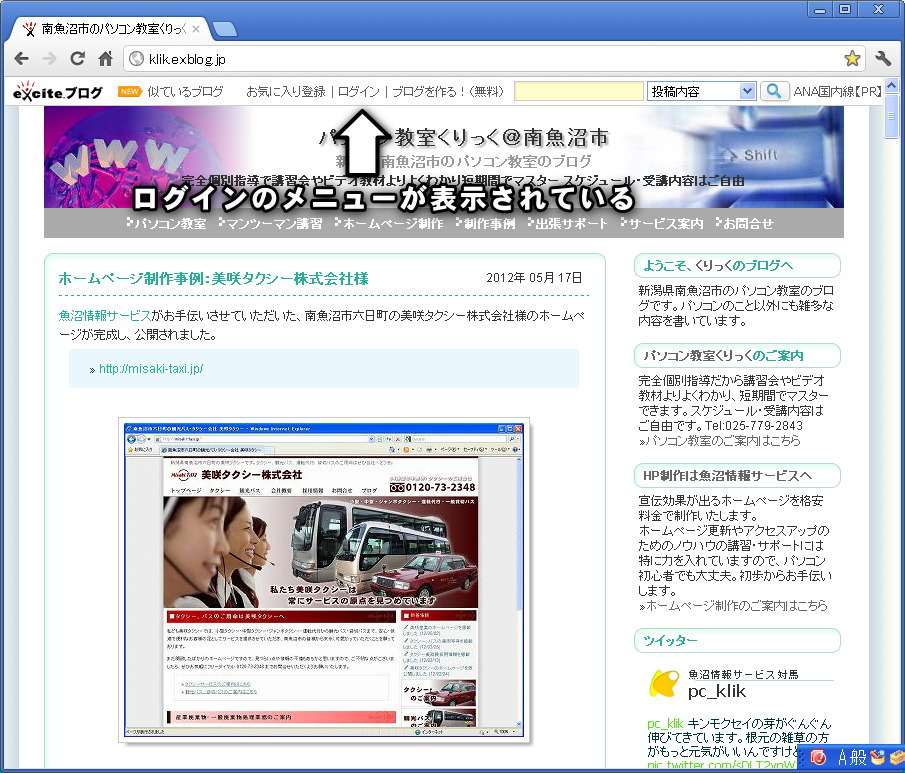Image resolution: width=905 pixels, height=773 pixels.
Task: Close the 南魚沼市のパソコン教室 tab
Action: coord(196,29)
